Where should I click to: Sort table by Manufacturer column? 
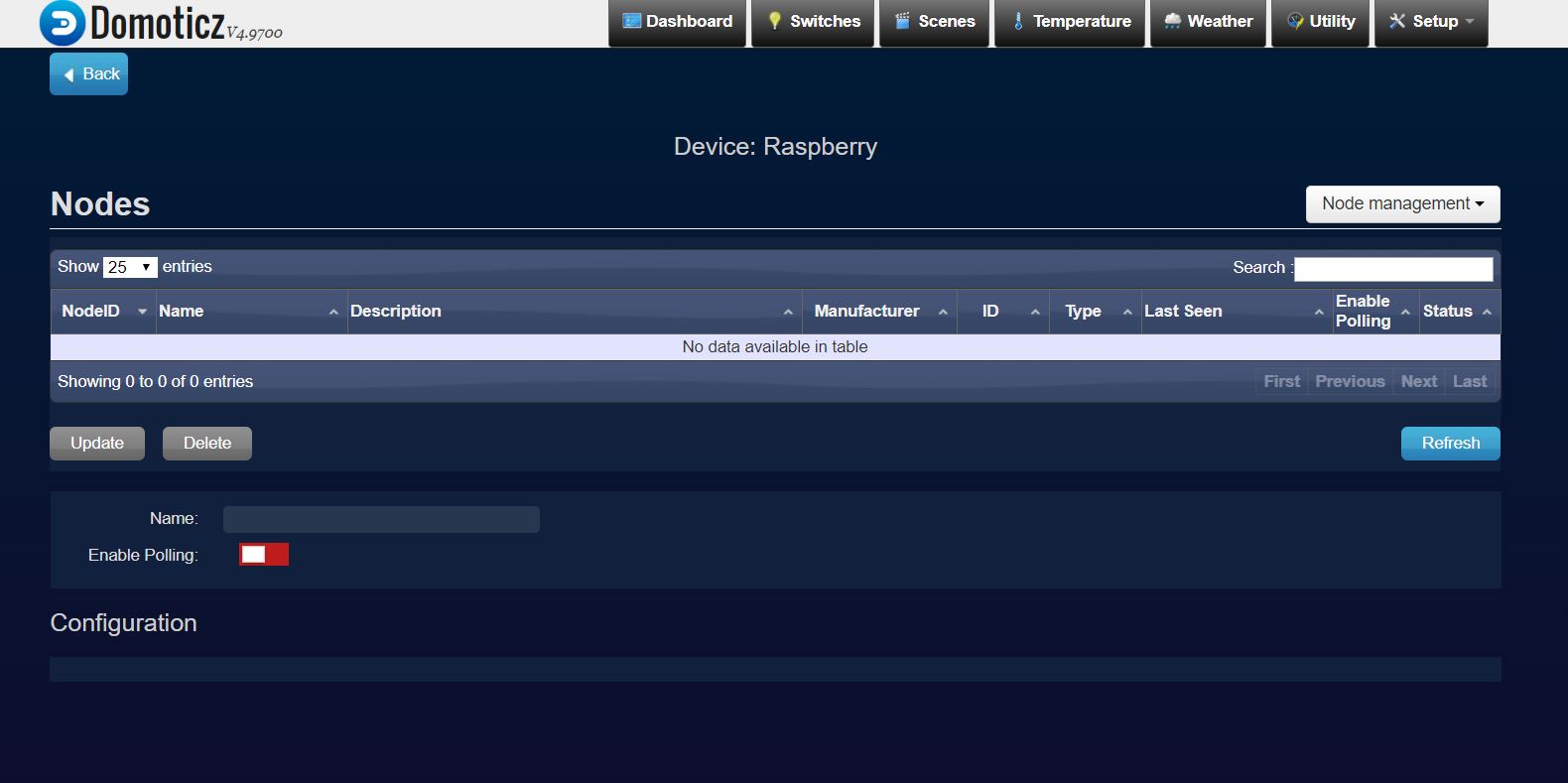(879, 312)
